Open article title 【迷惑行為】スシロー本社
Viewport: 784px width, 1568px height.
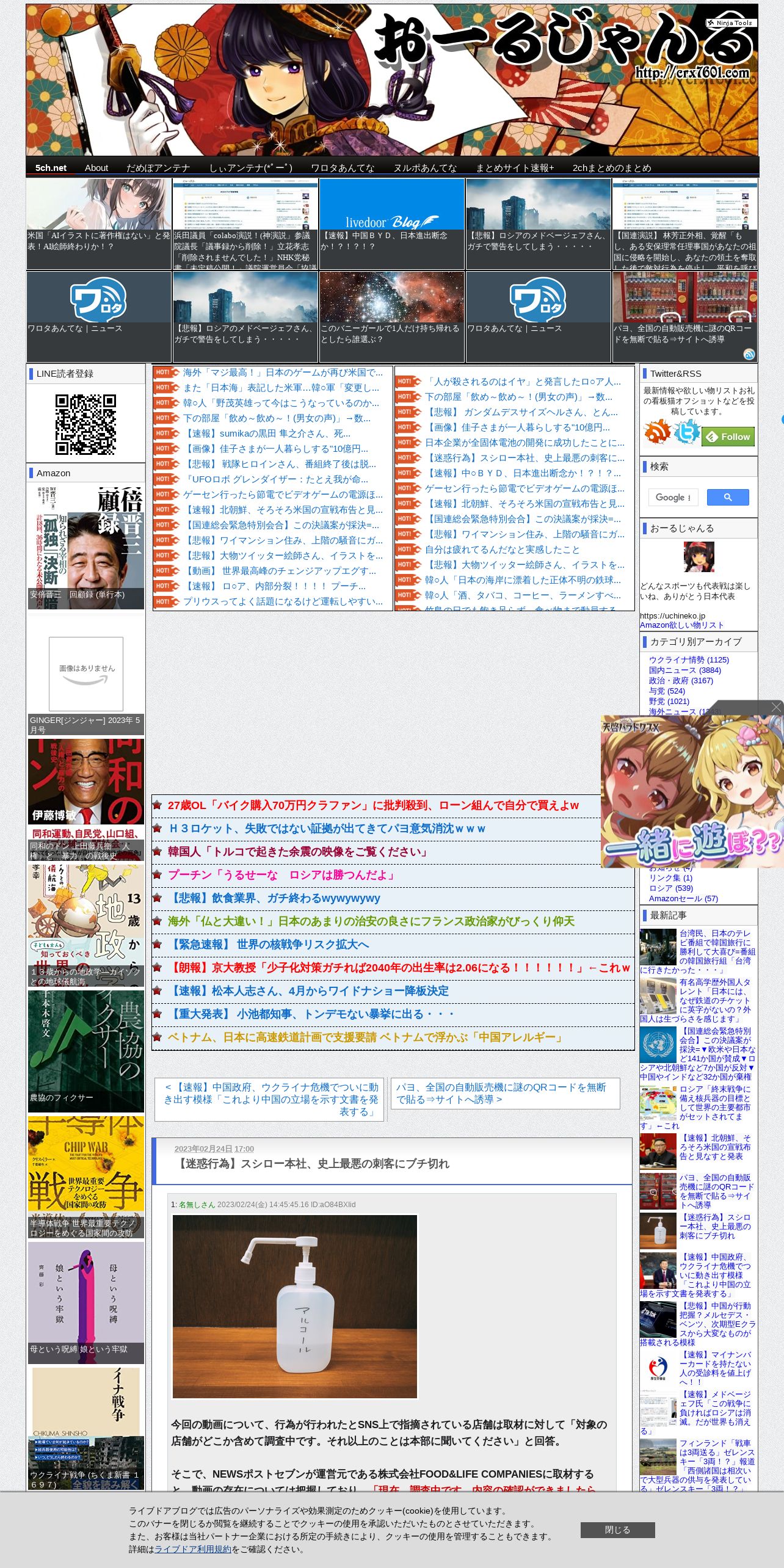(311, 1164)
